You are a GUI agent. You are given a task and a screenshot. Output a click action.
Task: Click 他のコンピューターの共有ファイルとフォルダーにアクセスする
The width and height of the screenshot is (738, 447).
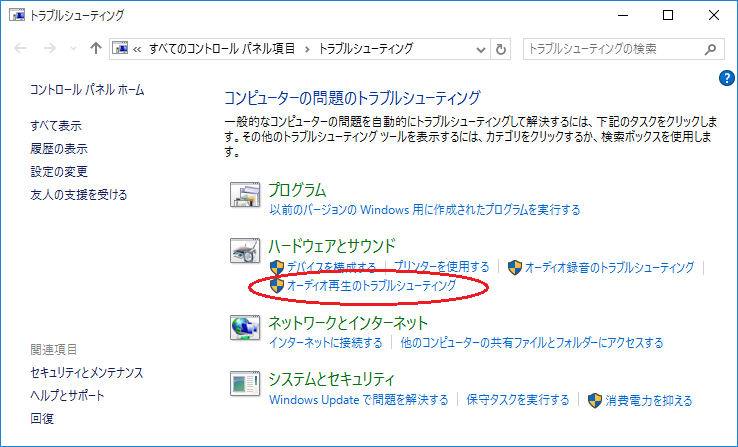click(532, 343)
